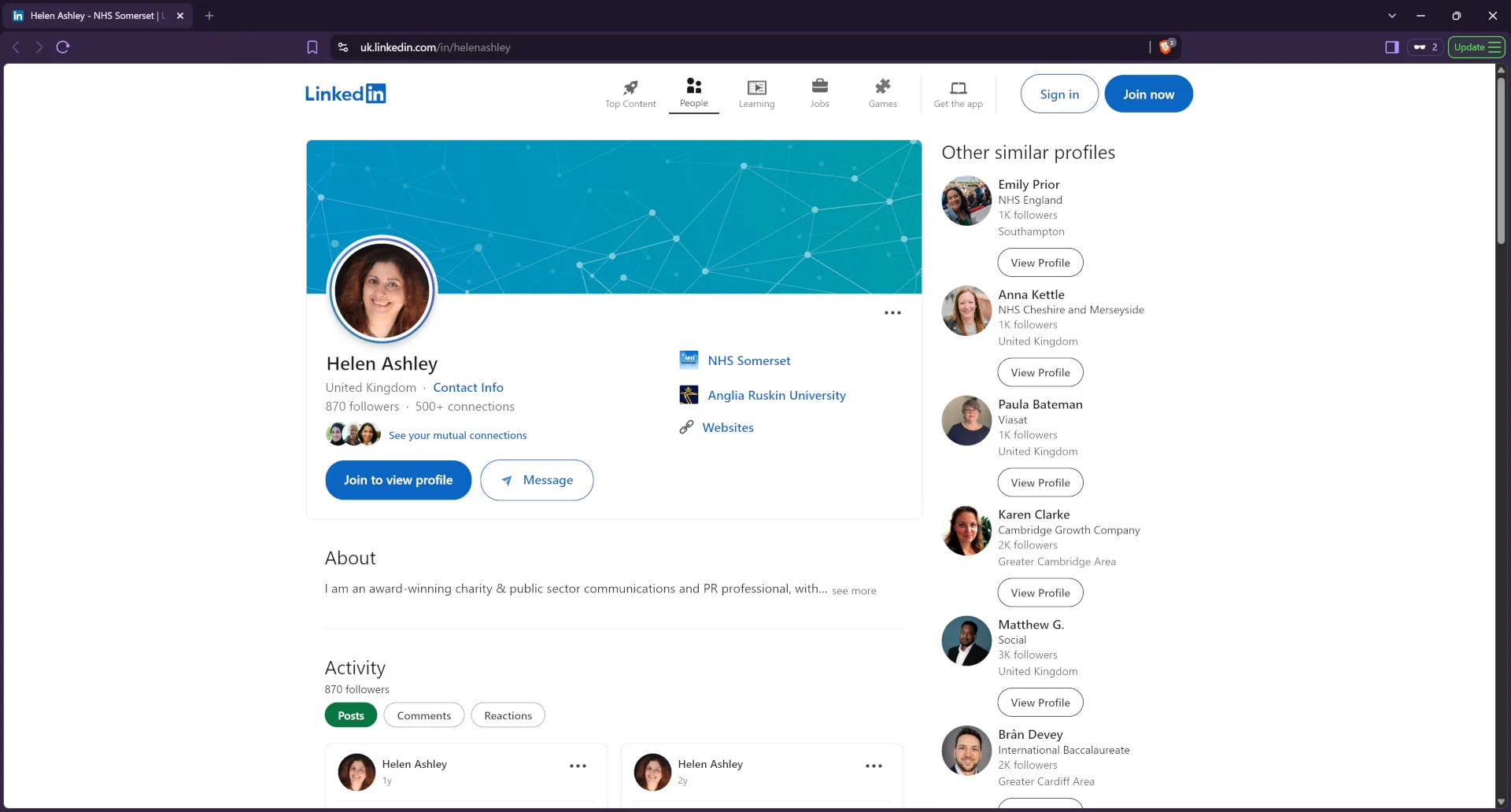Open the Learning nav item
The image size is (1511, 812).
click(x=757, y=94)
